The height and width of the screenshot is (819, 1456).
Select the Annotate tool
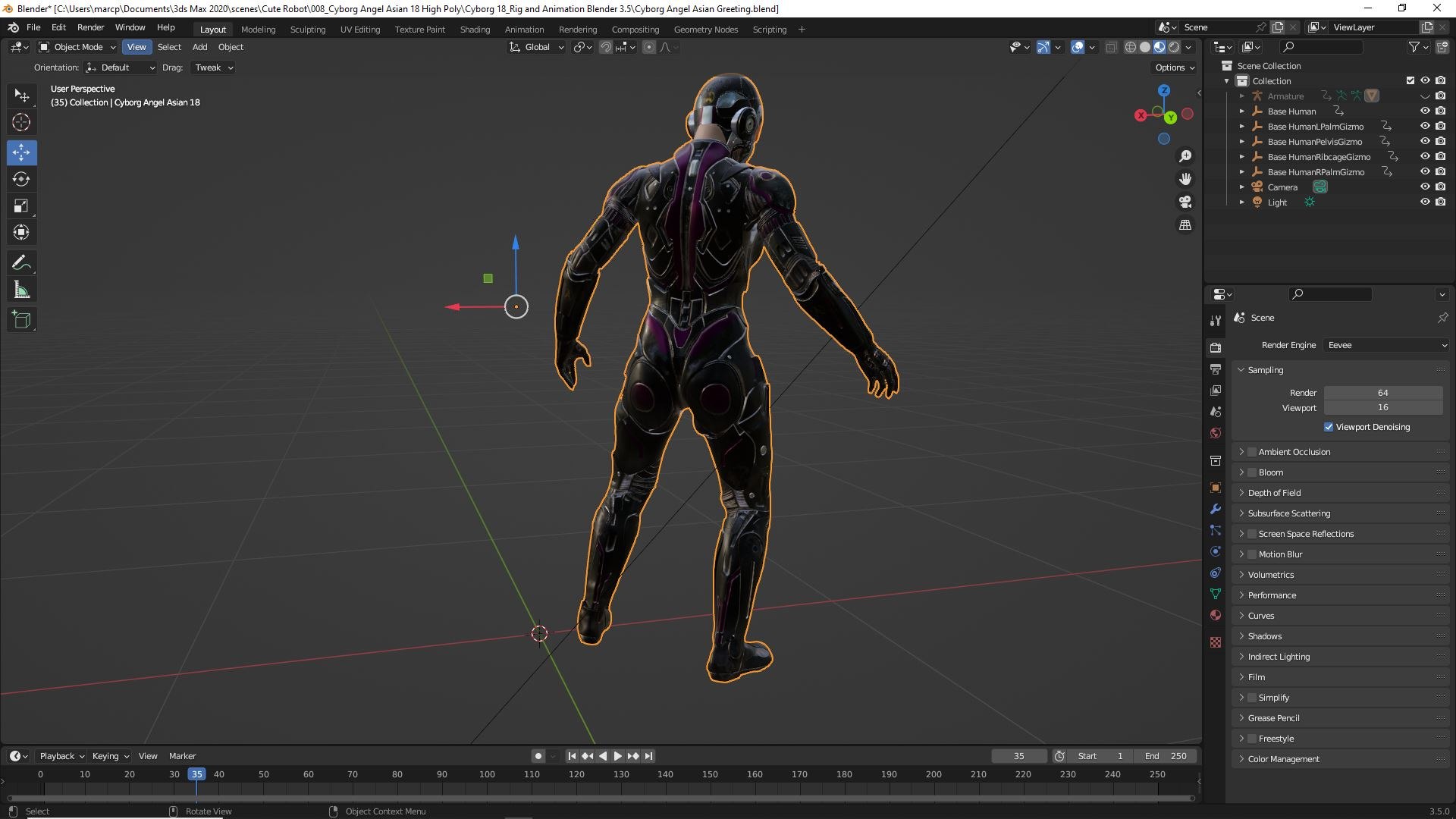pyautogui.click(x=21, y=263)
